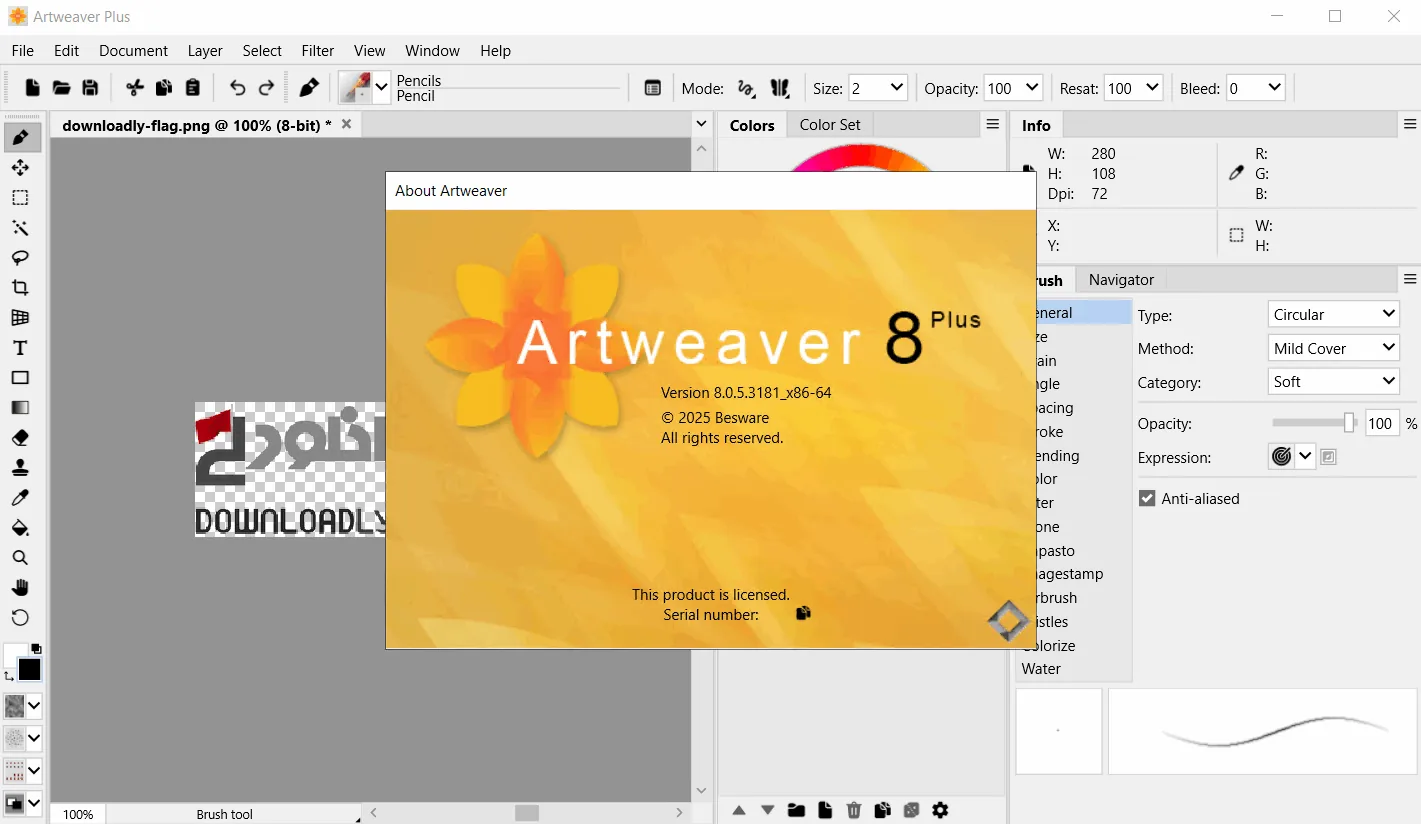The height and width of the screenshot is (824, 1421).
Task: Select the Perspective Grid tool
Action: [x=20, y=317]
